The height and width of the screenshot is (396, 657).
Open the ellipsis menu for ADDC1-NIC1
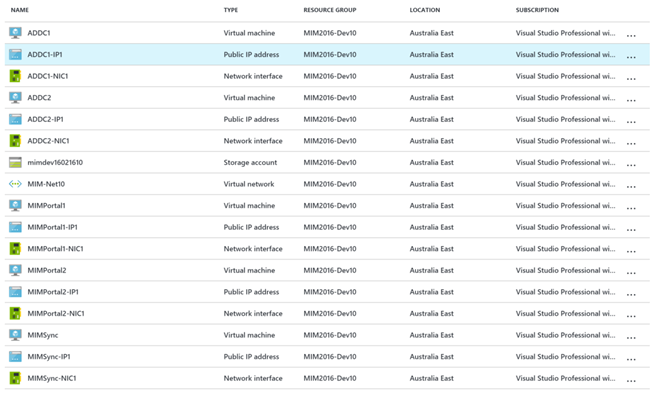tap(631, 79)
